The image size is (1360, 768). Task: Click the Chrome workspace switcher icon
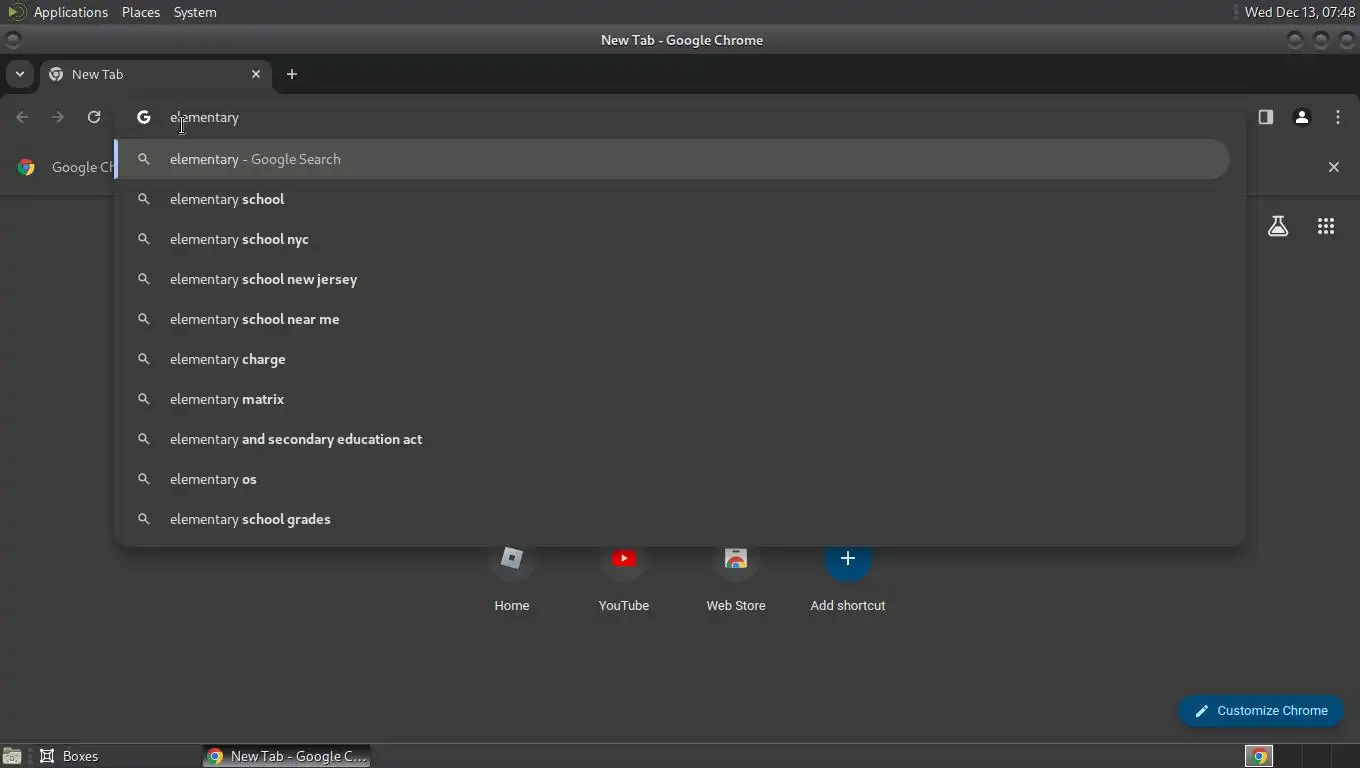tap(1259, 756)
